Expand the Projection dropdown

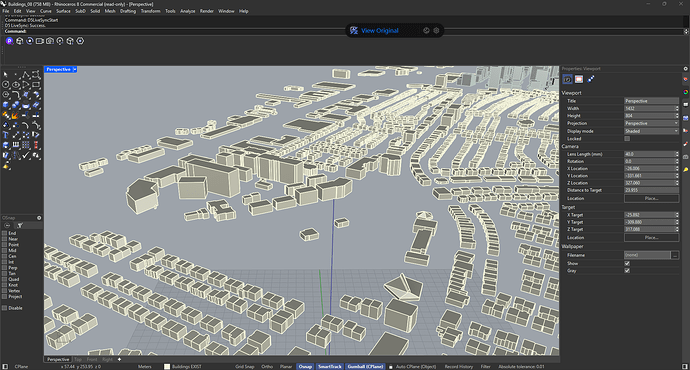click(651, 123)
